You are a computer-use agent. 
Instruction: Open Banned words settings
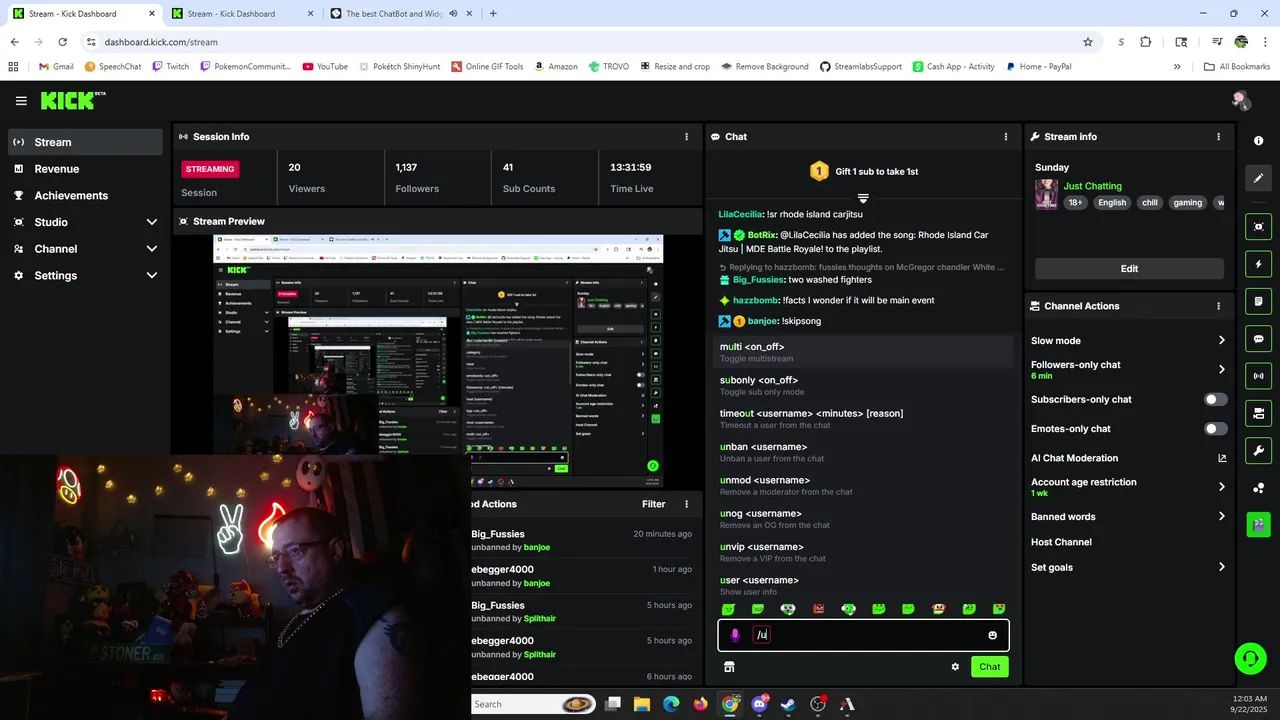tap(1128, 517)
